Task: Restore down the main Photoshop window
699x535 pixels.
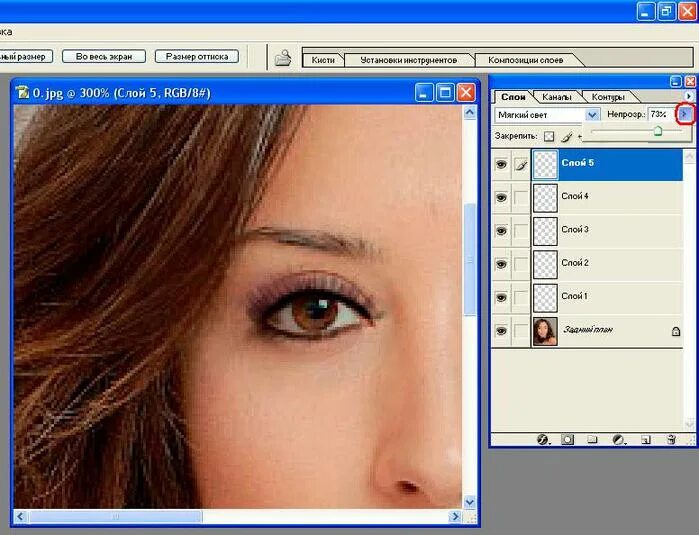Action: click(666, 11)
